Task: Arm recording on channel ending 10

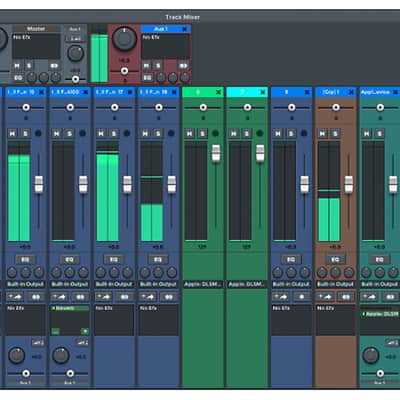Action: tap(38, 133)
